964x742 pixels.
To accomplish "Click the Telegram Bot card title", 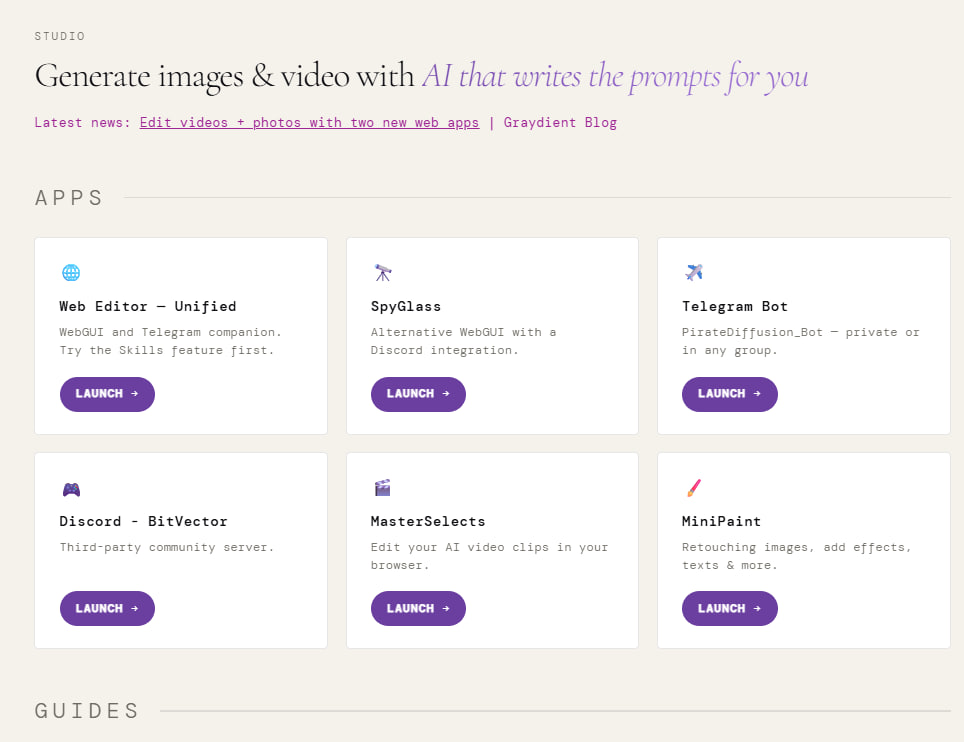I will (735, 307).
